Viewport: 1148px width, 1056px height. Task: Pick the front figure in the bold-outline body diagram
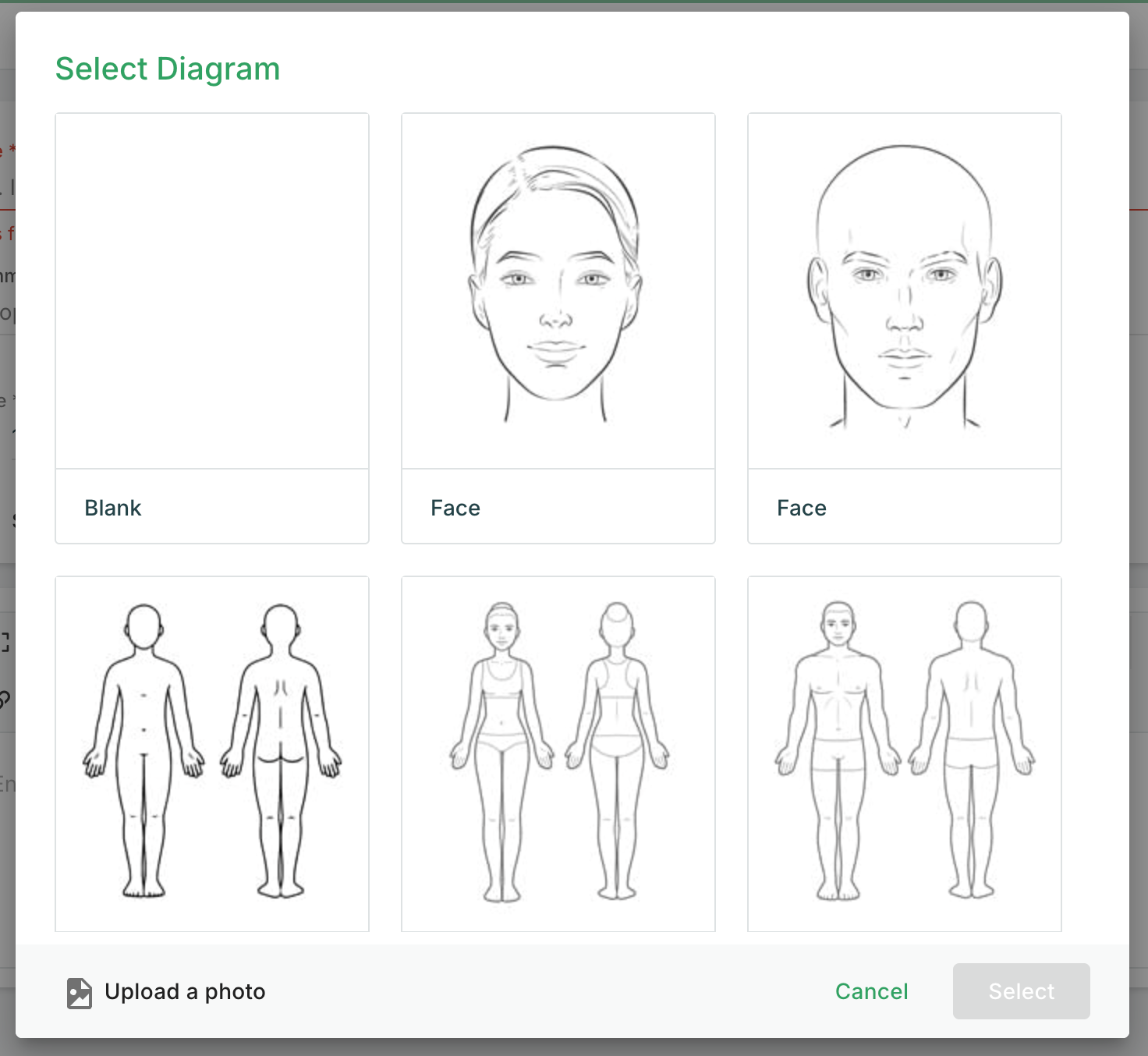click(144, 749)
